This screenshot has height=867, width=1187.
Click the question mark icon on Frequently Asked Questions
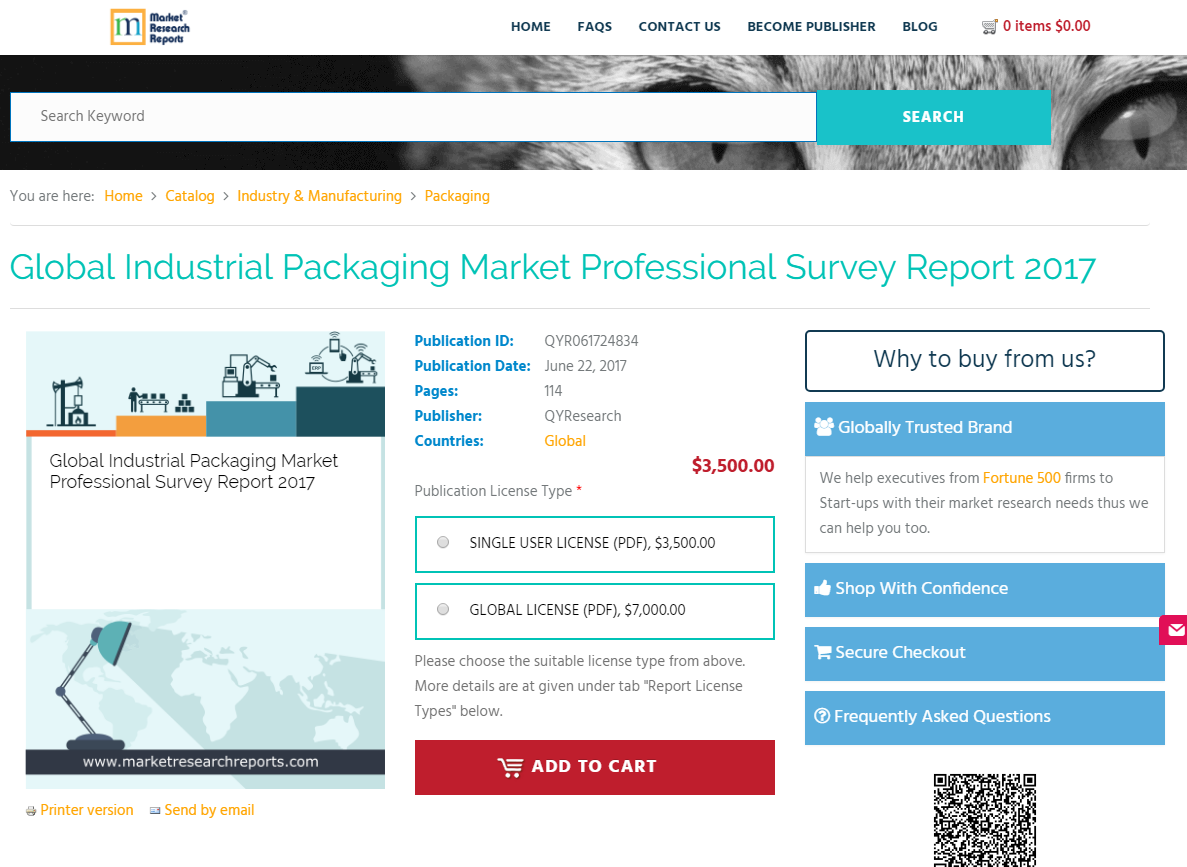(x=822, y=716)
